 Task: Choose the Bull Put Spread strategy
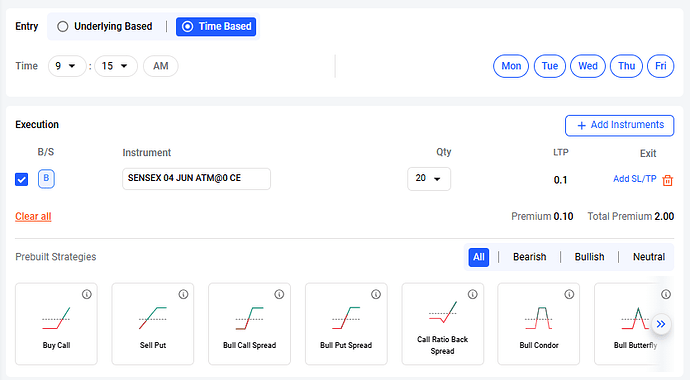pos(346,324)
